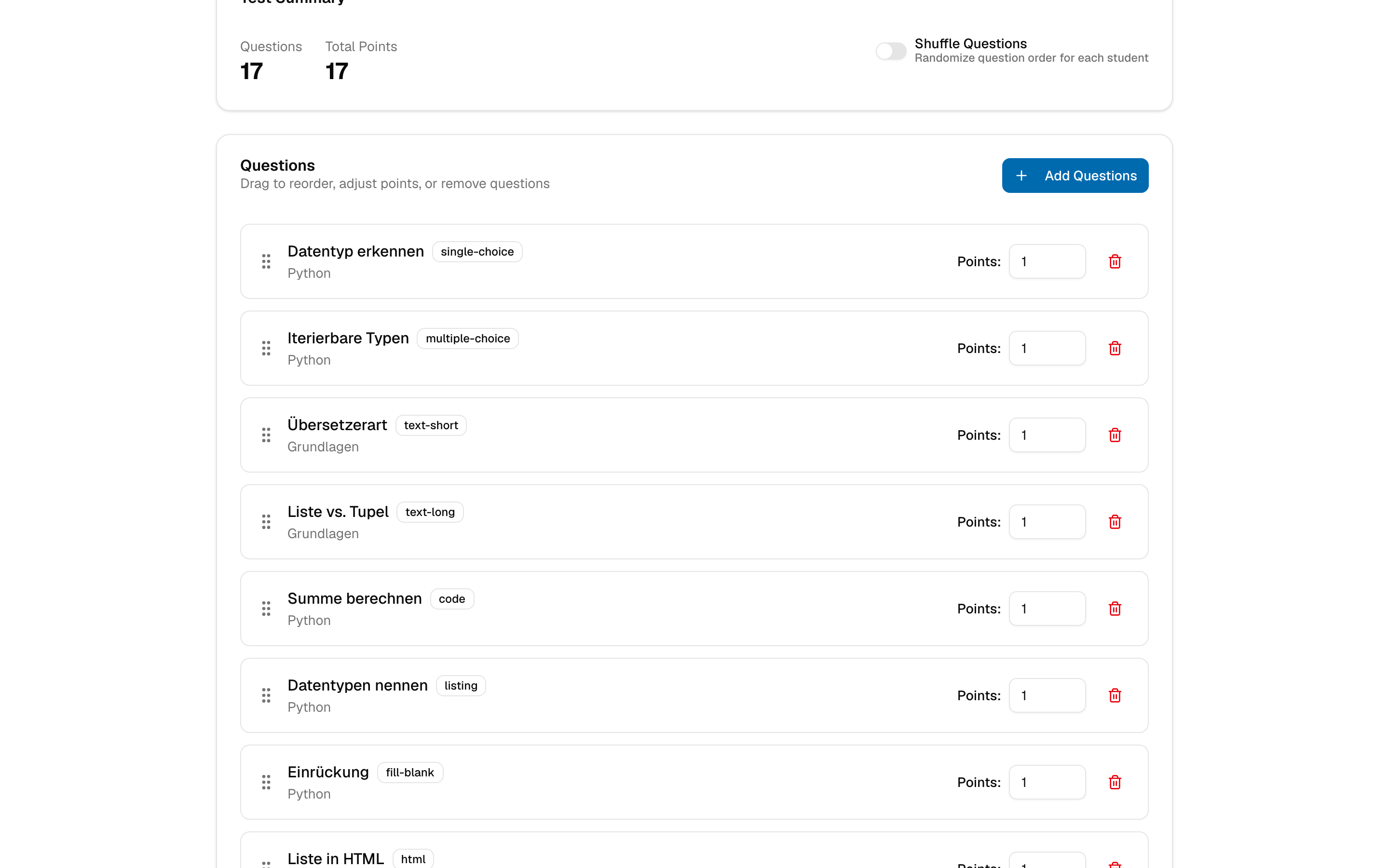Click the multiple-choice tag
This screenshot has height=868, width=1389.
468,338
